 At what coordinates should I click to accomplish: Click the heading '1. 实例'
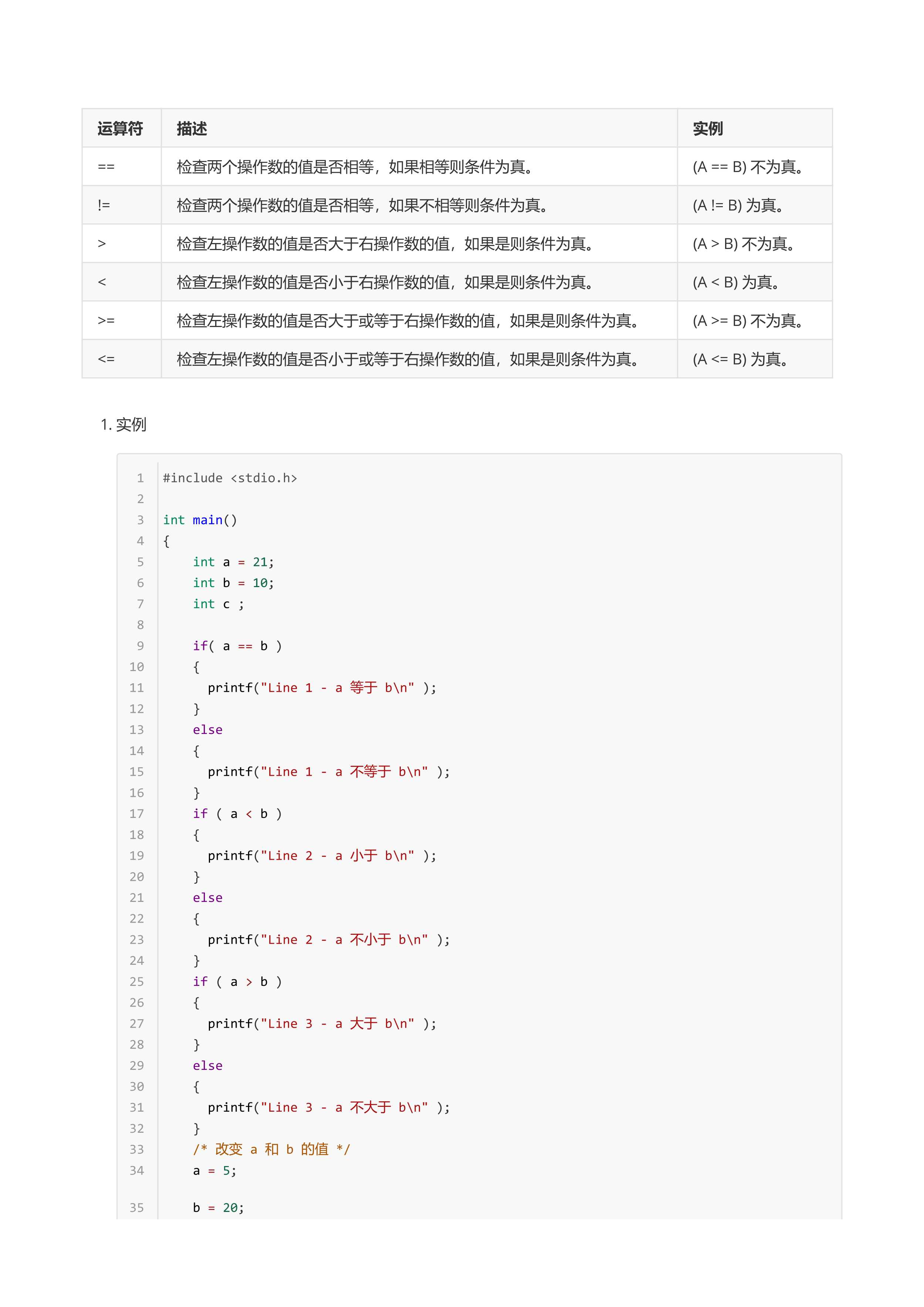[x=123, y=425]
